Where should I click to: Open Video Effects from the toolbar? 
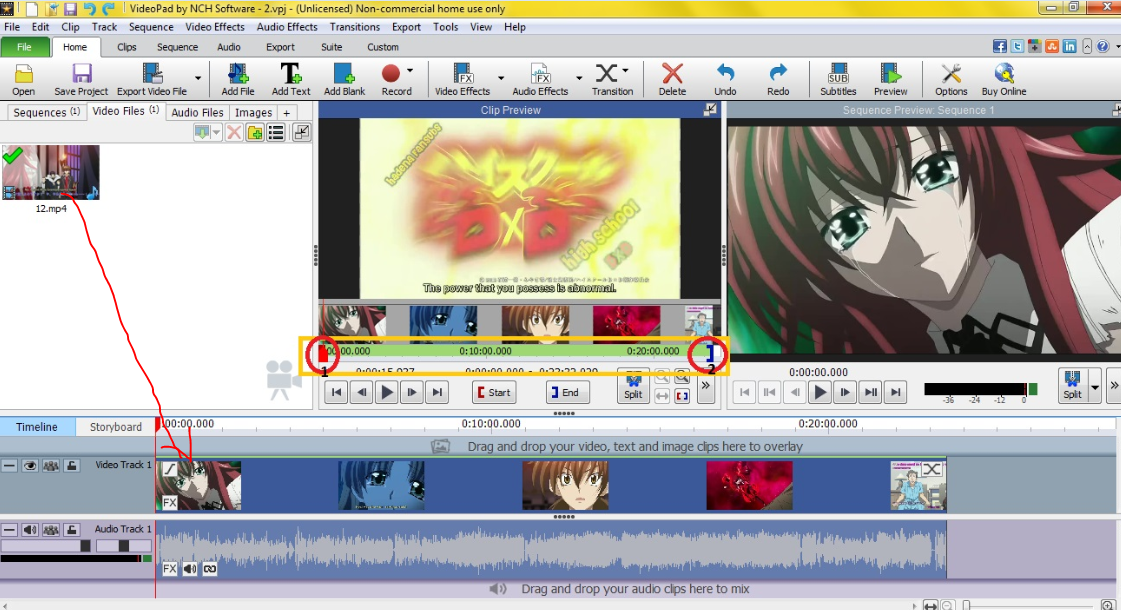462,80
